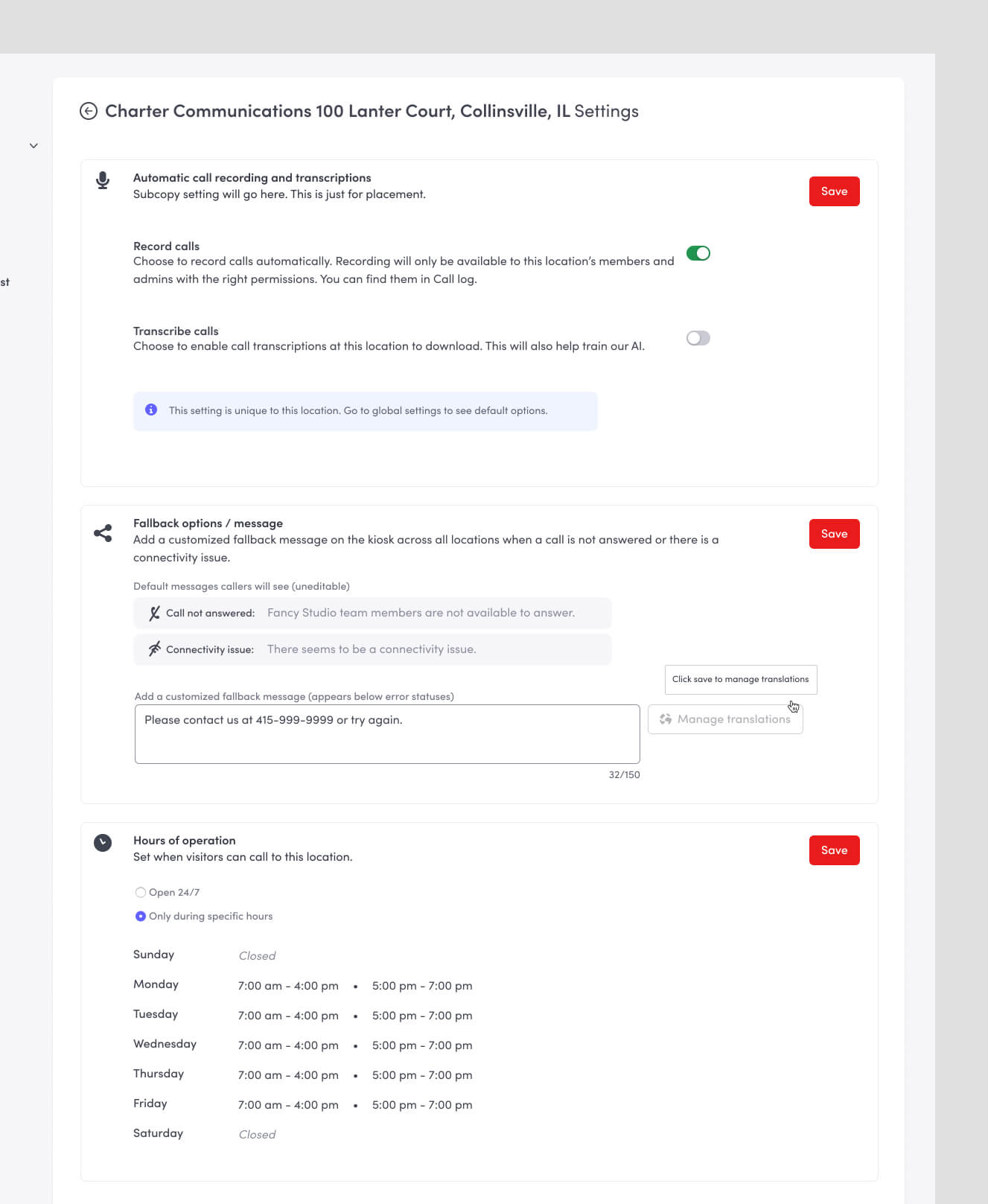Click the share icon beside Fallback options
988x1204 pixels.
[x=103, y=532]
